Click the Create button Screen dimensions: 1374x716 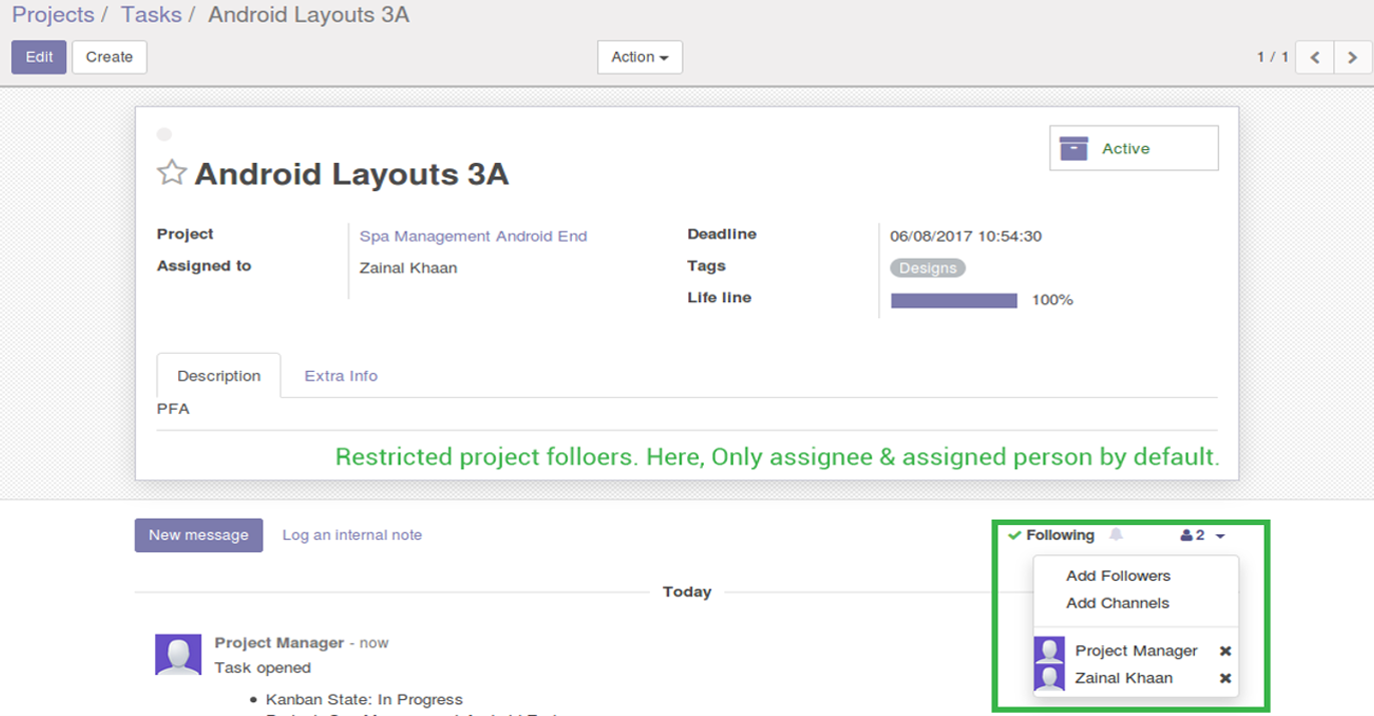tap(109, 57)
